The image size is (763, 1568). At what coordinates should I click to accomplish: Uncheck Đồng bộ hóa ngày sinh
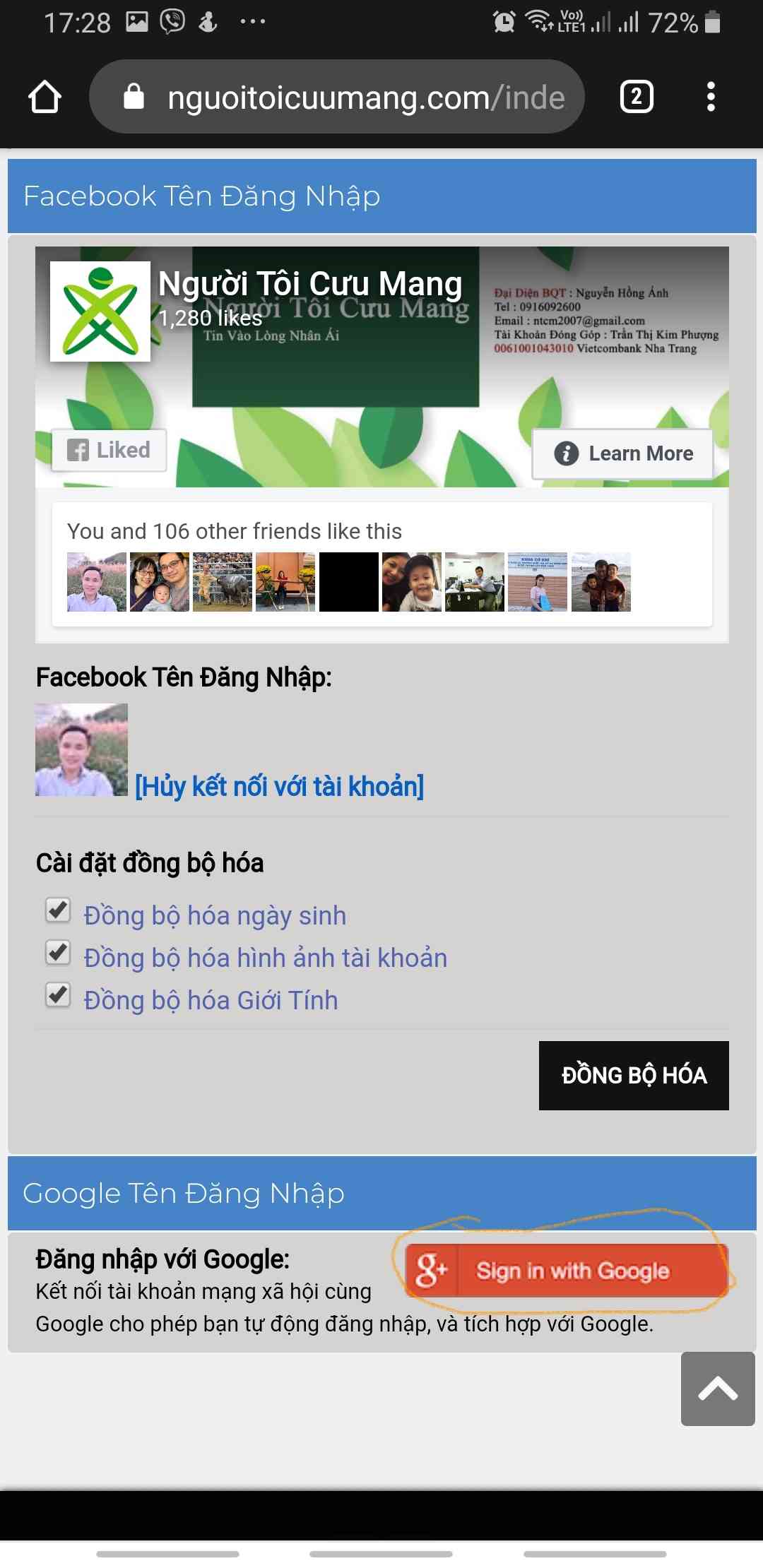(x=58, y=910)
